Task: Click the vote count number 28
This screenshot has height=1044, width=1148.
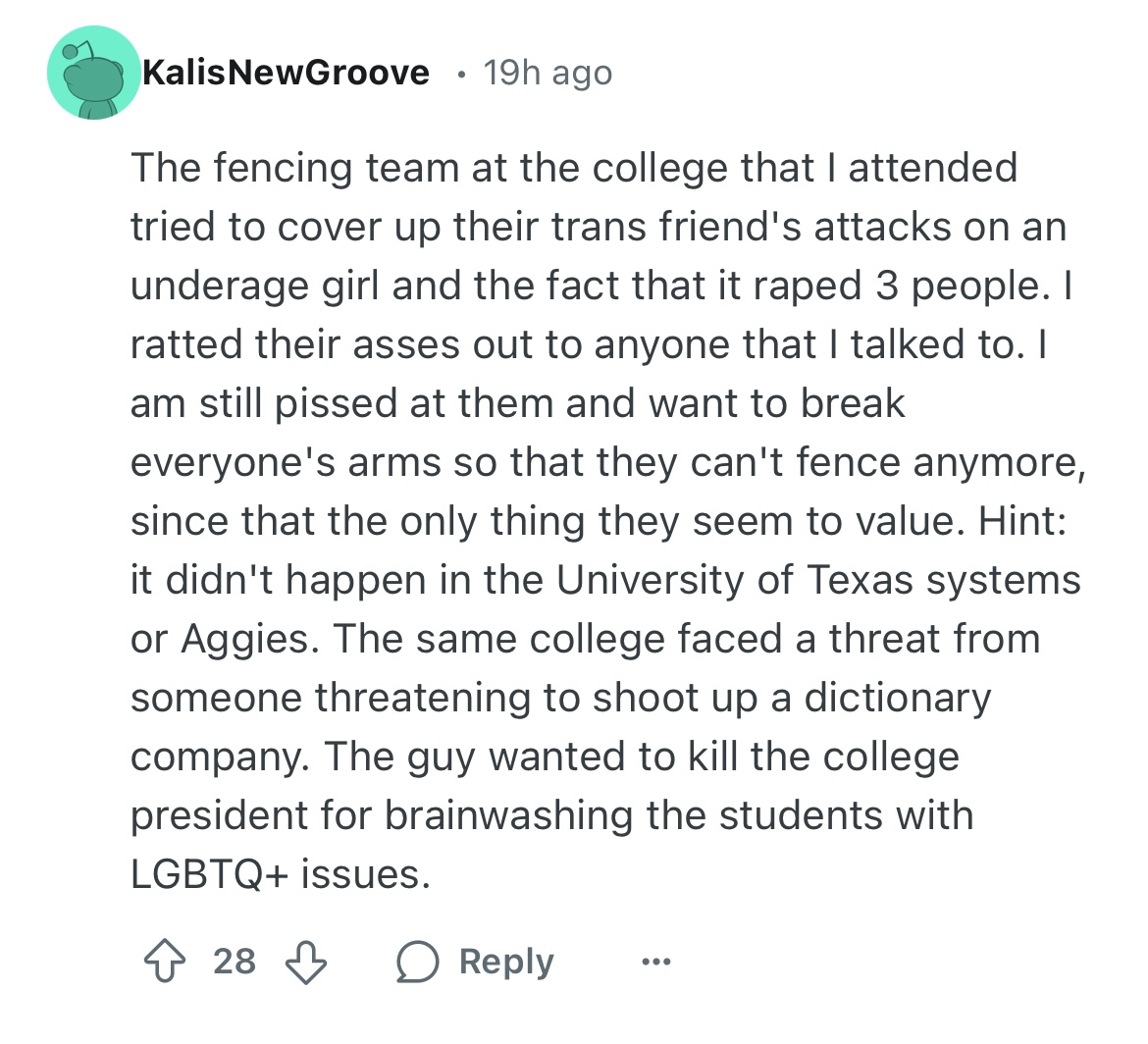Action: pos(235,962)
